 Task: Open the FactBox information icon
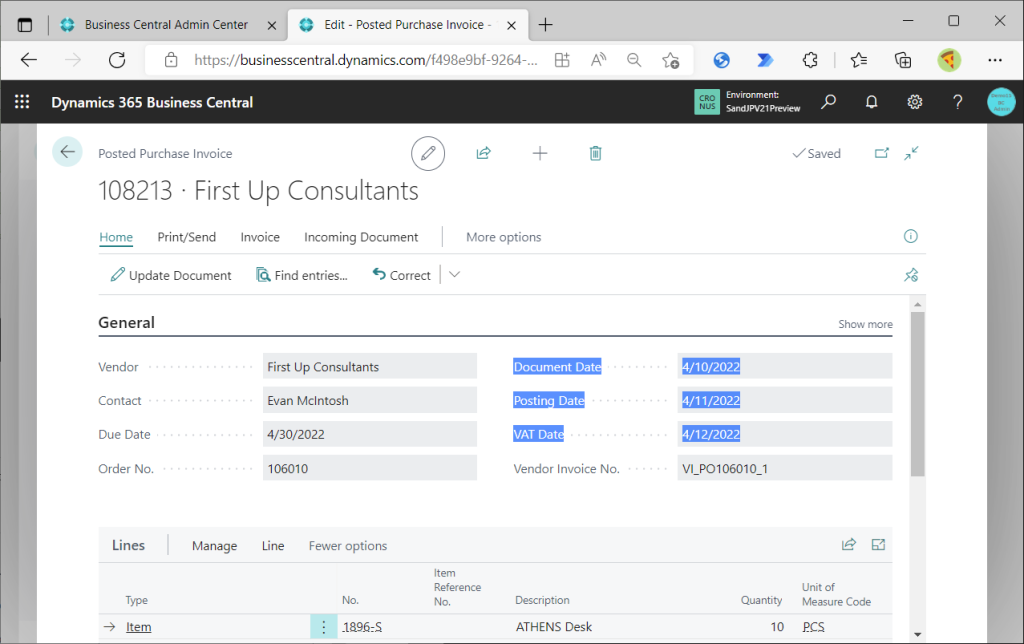pyautogui.click(x=911, y=236)
